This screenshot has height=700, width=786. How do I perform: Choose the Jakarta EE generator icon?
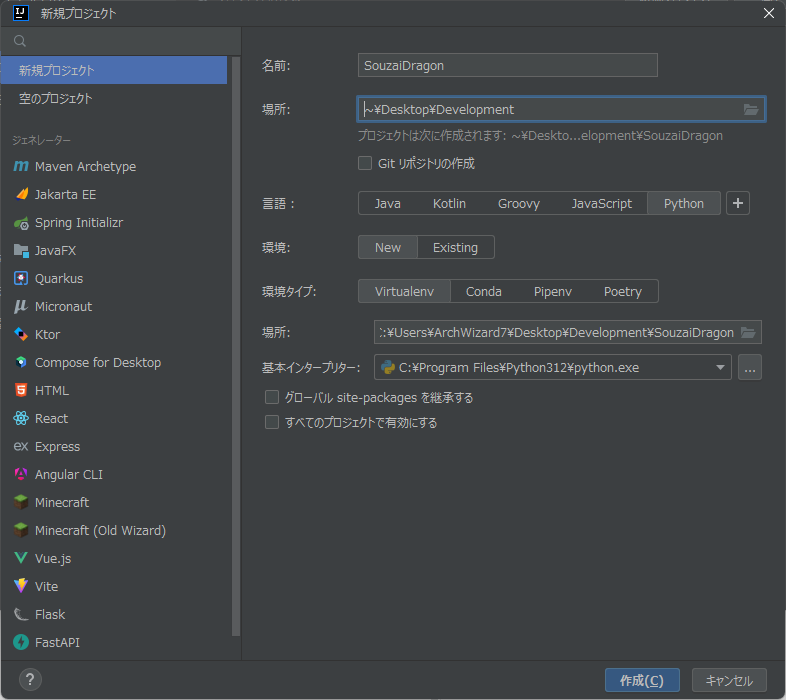(21, 194)
